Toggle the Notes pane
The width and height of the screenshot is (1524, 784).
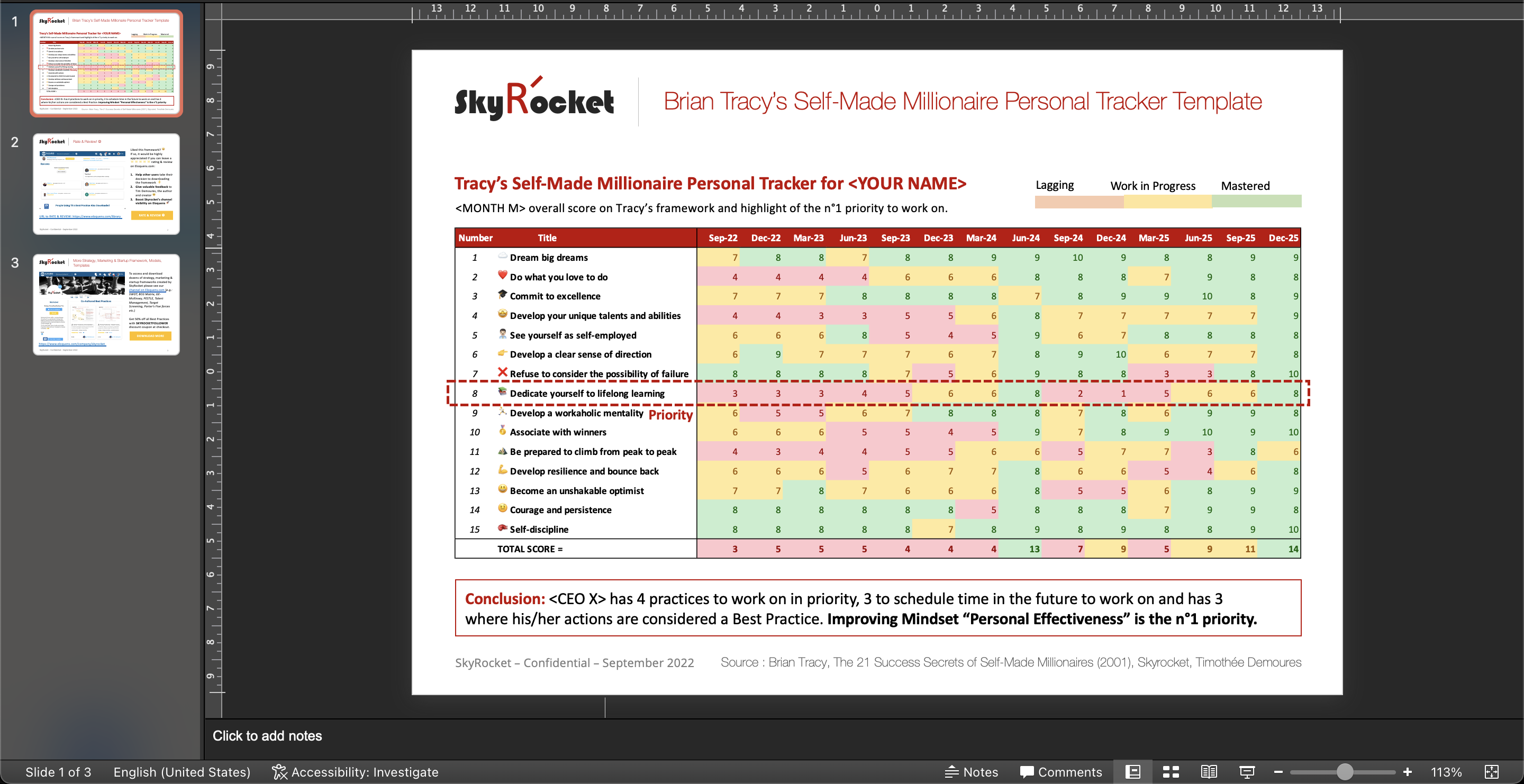click(x=971, y=772)
